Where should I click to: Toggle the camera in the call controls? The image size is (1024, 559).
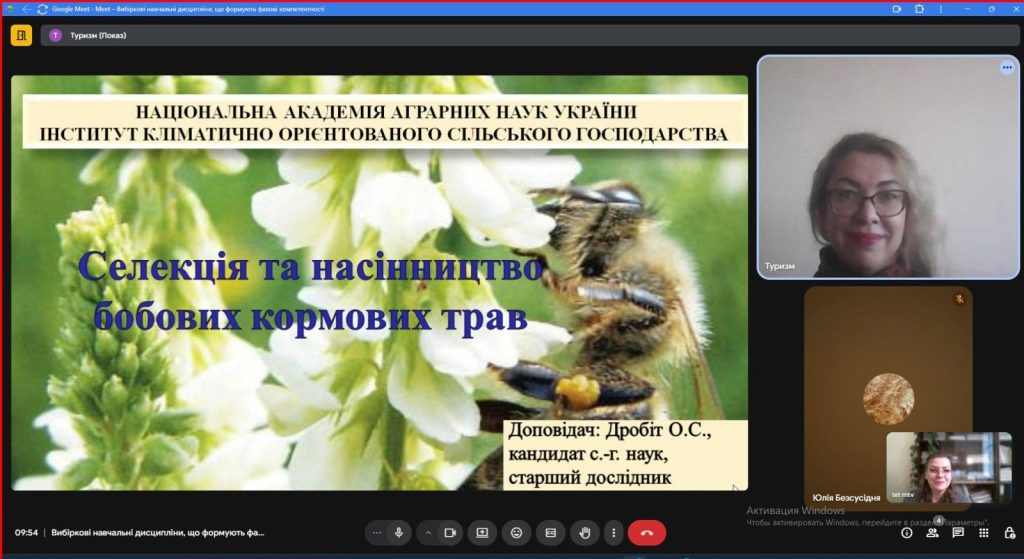point(450,533)
